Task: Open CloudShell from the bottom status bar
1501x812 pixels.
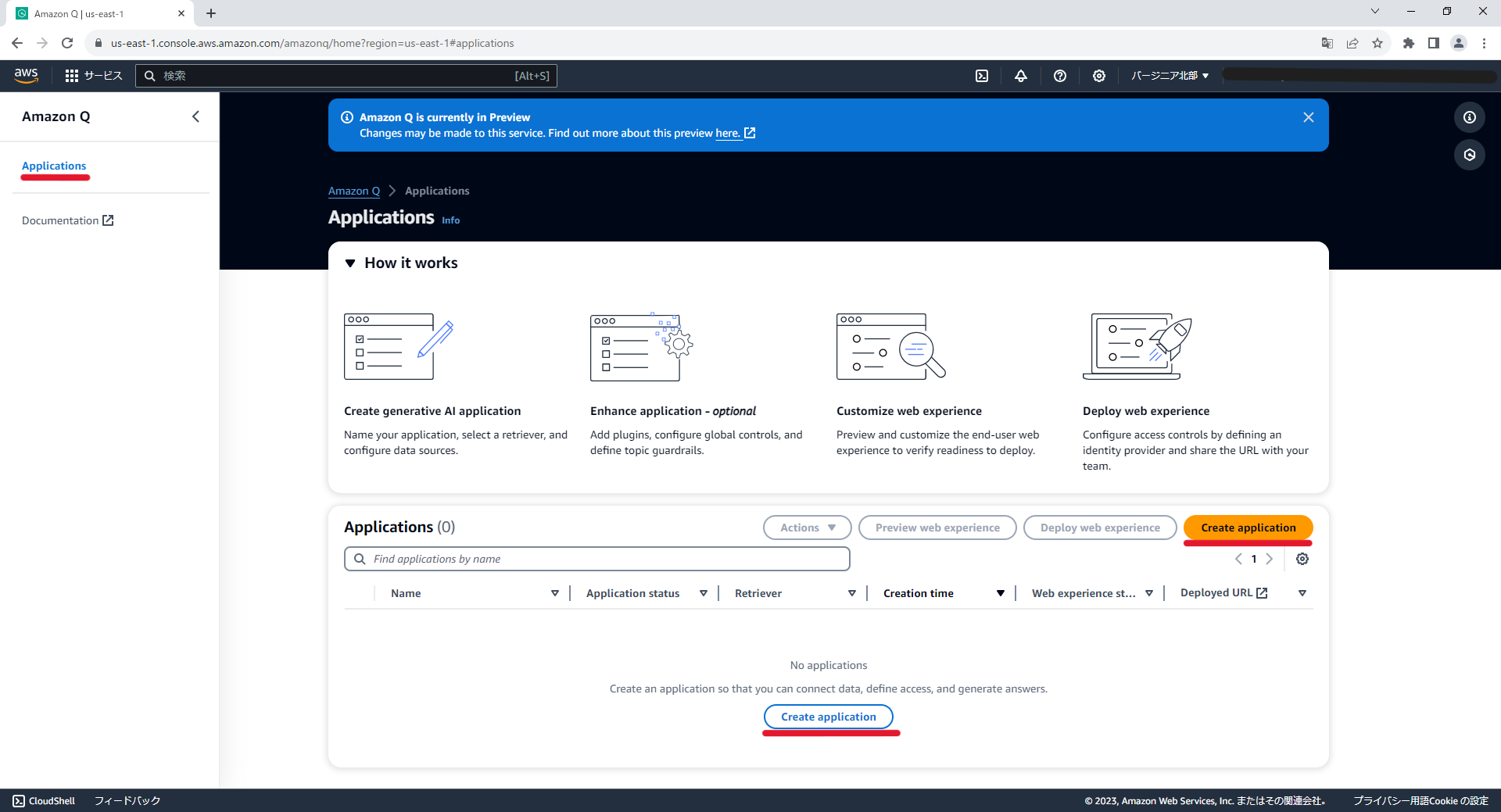Action: 45,800
